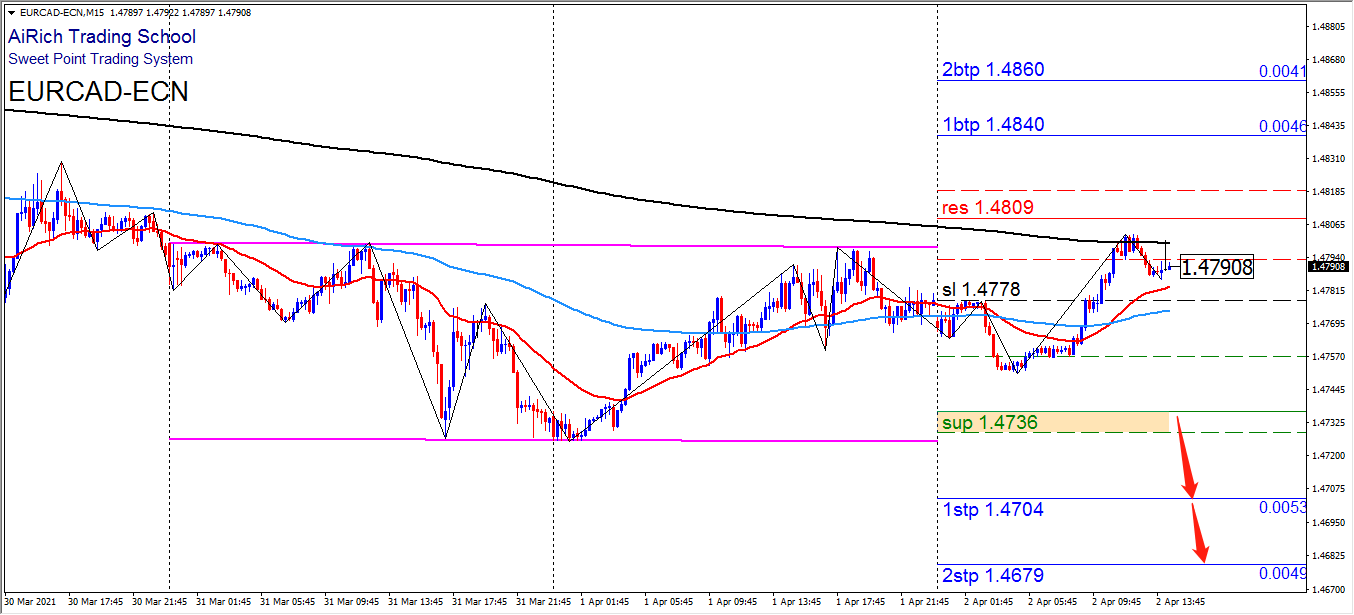The image size is (1354, 615).
Task: Click the 1stp 1.4704 target label
Action: click(x=993, y=510)
